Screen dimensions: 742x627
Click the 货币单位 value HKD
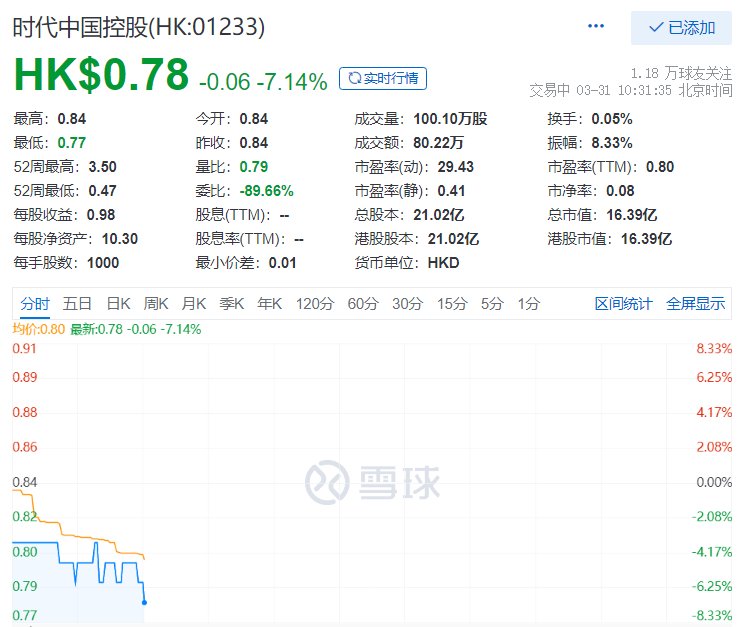(443, 263)
